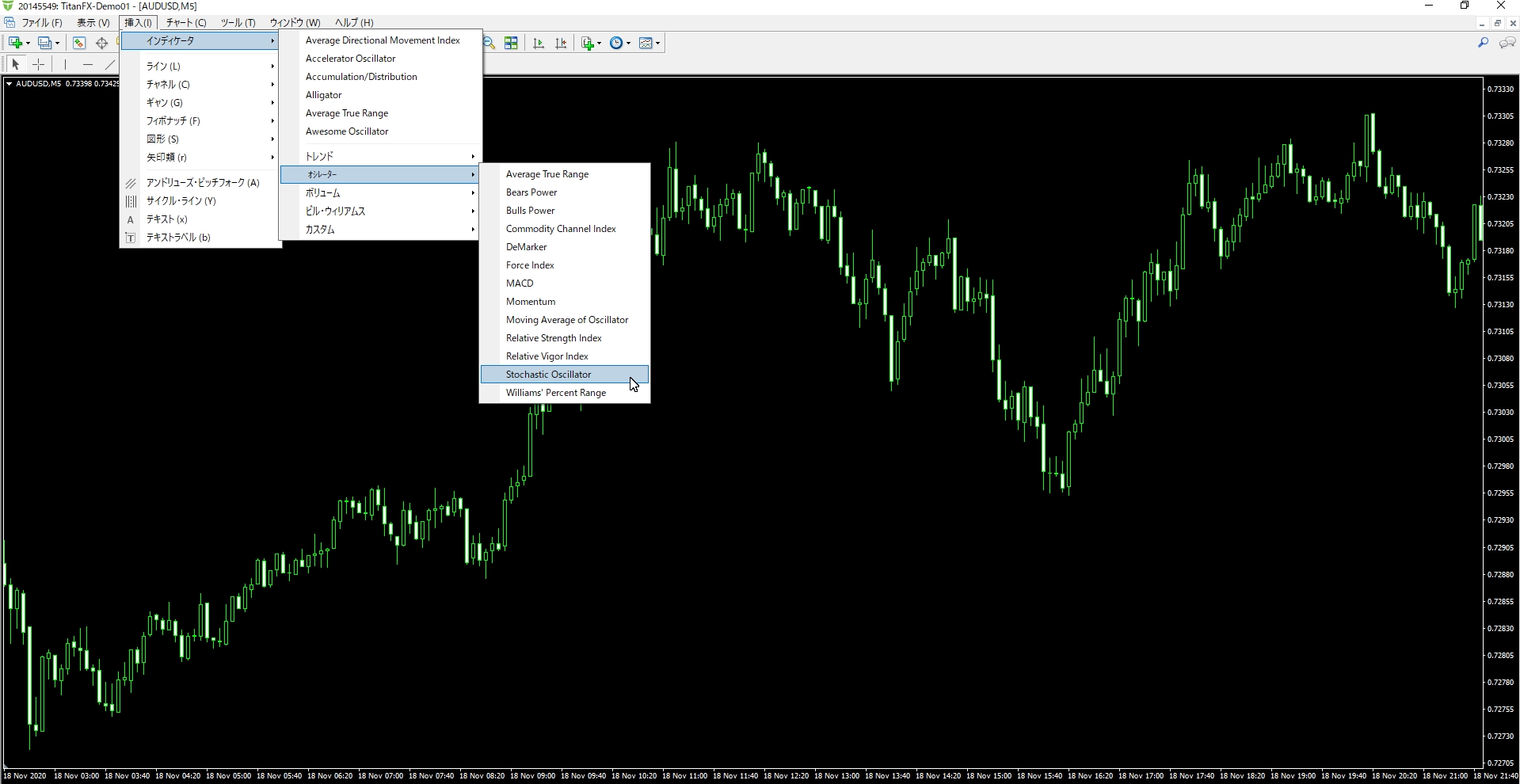Viewport: 1520px width, 784px height.
Task: Click the search magnifier icon top right
Action: coord(1483,43)
